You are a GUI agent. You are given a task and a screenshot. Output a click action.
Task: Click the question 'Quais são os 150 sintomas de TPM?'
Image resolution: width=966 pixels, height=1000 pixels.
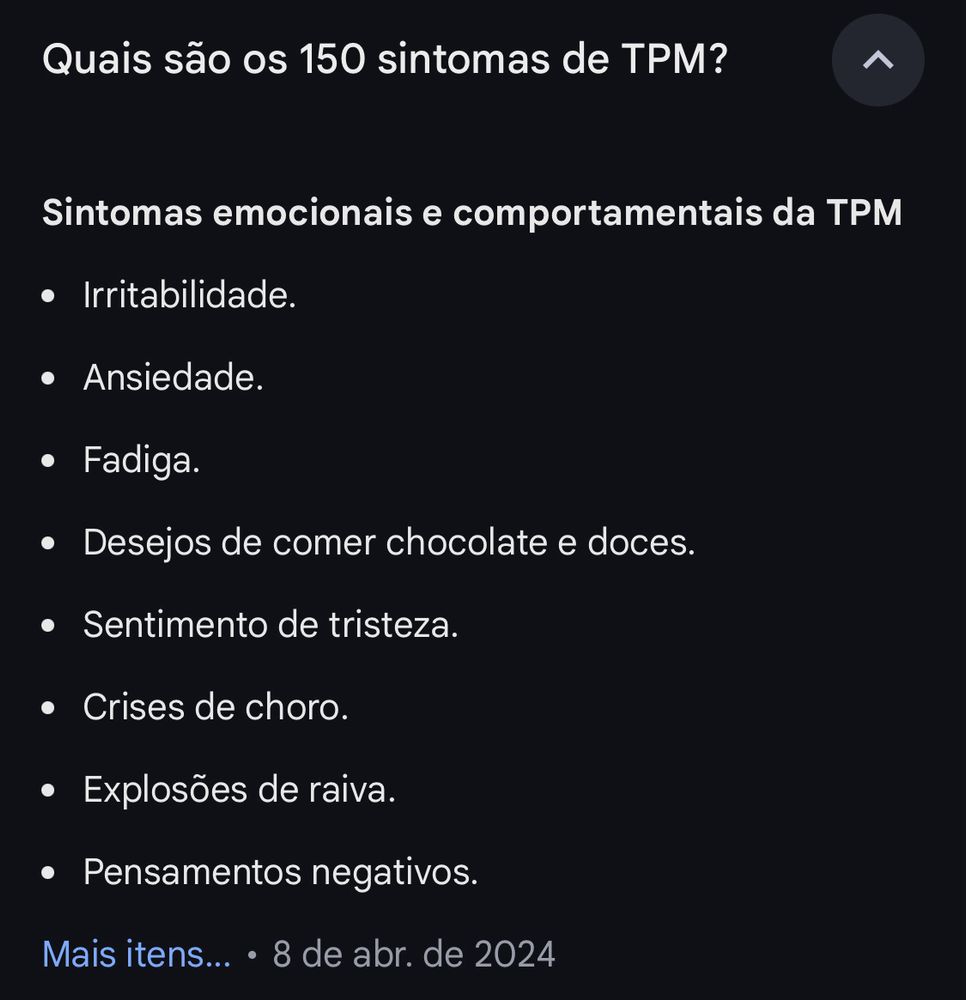[x=384, y=59]
